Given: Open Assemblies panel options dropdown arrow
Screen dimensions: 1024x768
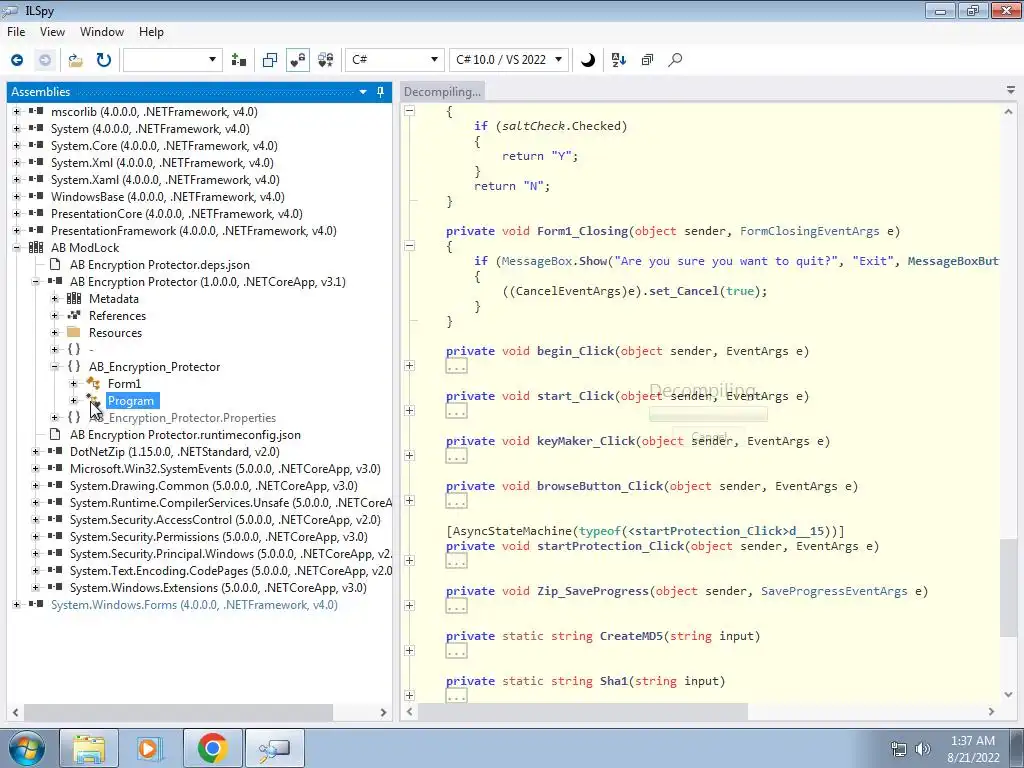Looking at the screenshot, I should click(363, 92).
